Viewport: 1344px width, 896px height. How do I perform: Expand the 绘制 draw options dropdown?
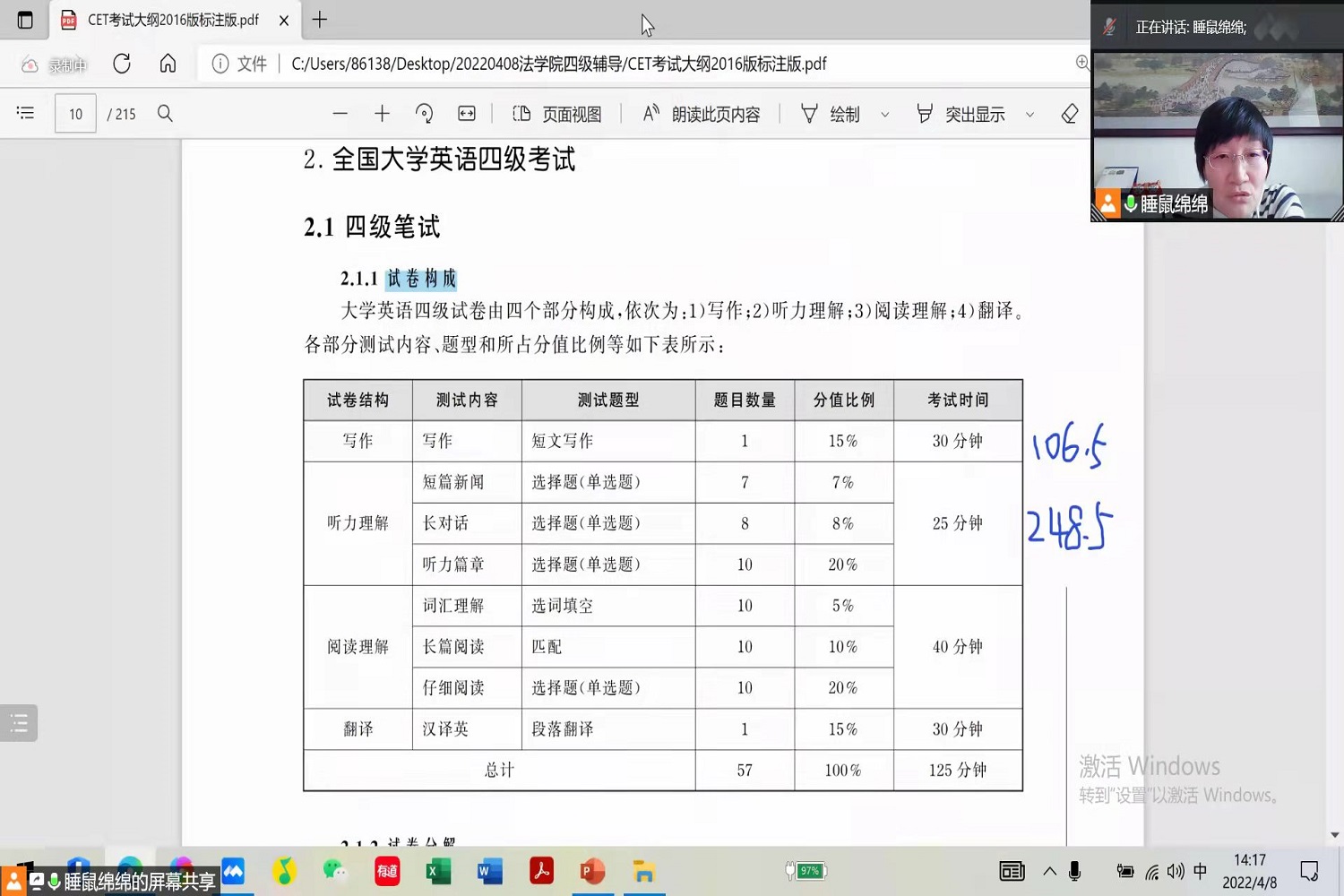click(885, 115)
